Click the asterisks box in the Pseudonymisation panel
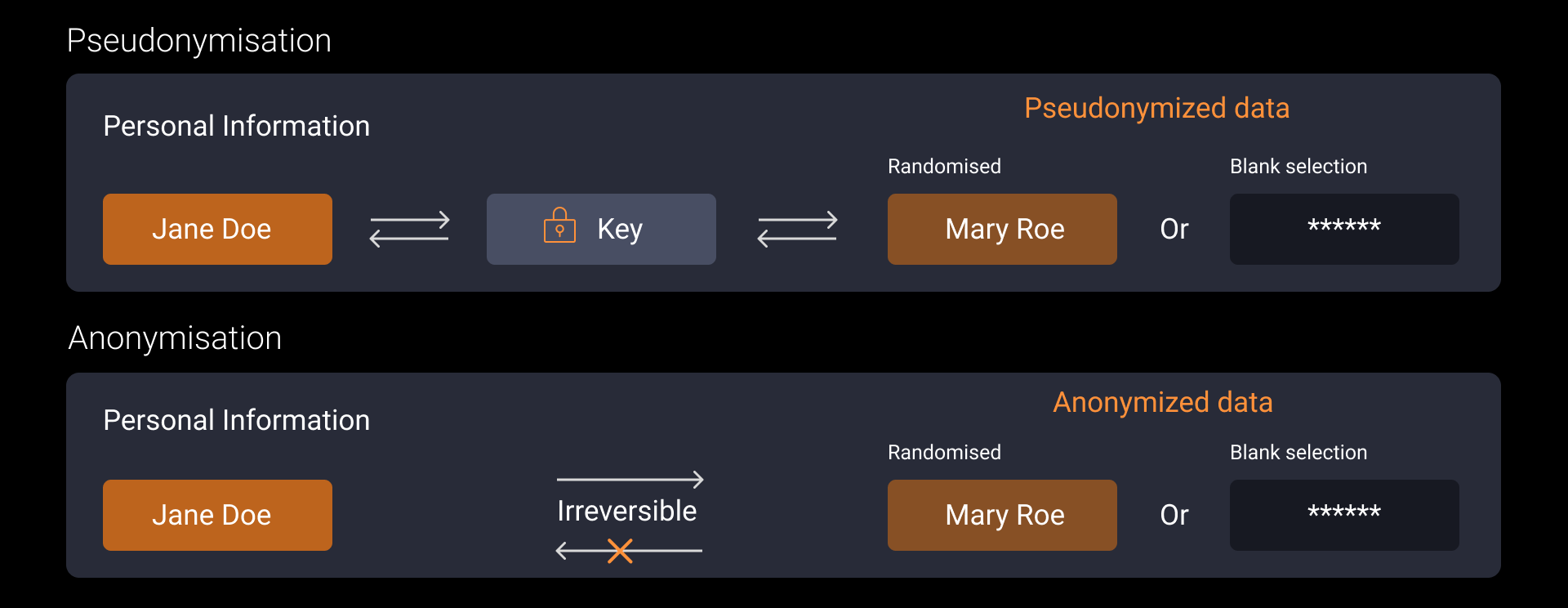The height and width of the screenshot is (608, 1568). 1344,229
